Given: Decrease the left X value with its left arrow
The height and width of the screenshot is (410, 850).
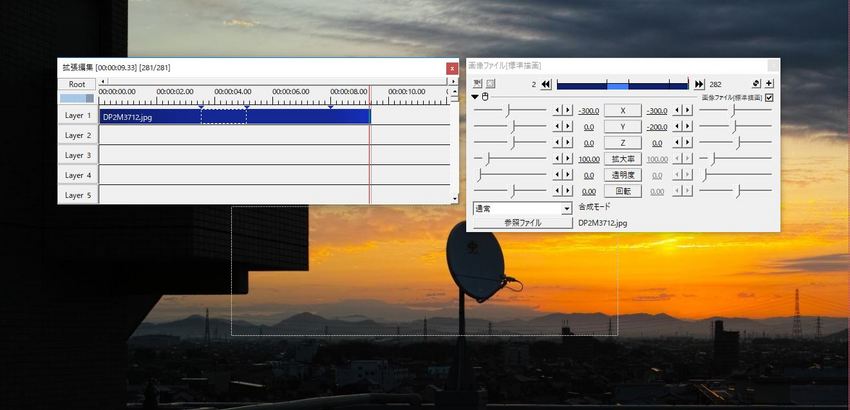Looking at the screenshot, I should pos(557,111).
